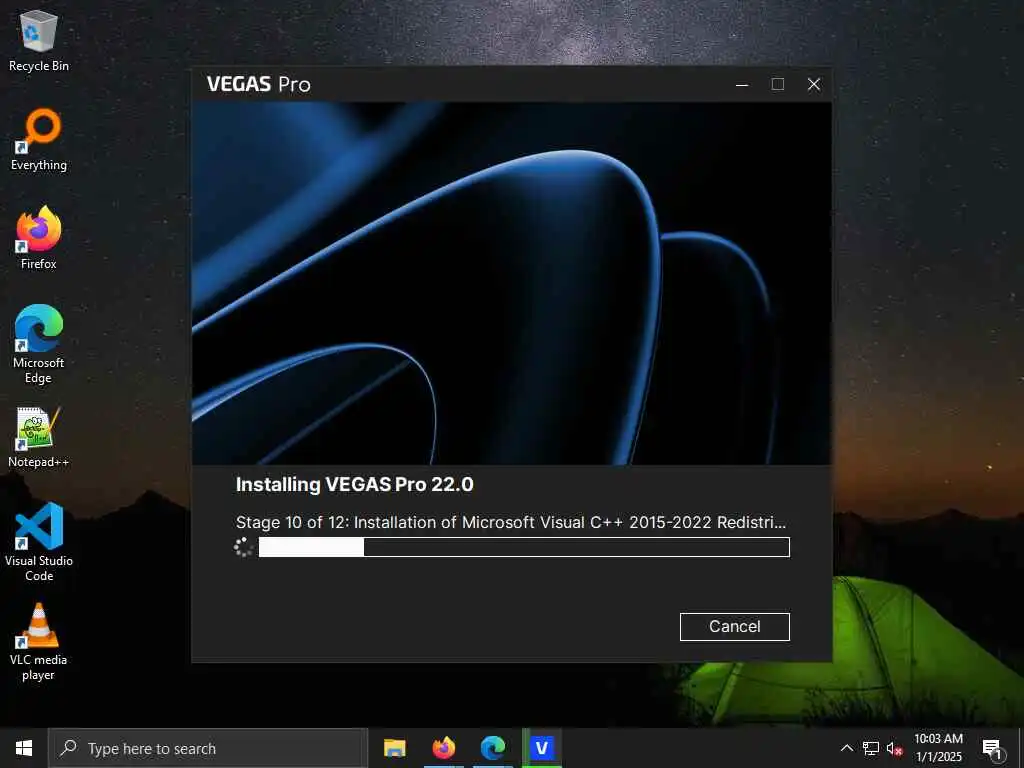Open File Explorer from the taskbar
Screen dimensions: 1024x768
click(394, 748)
